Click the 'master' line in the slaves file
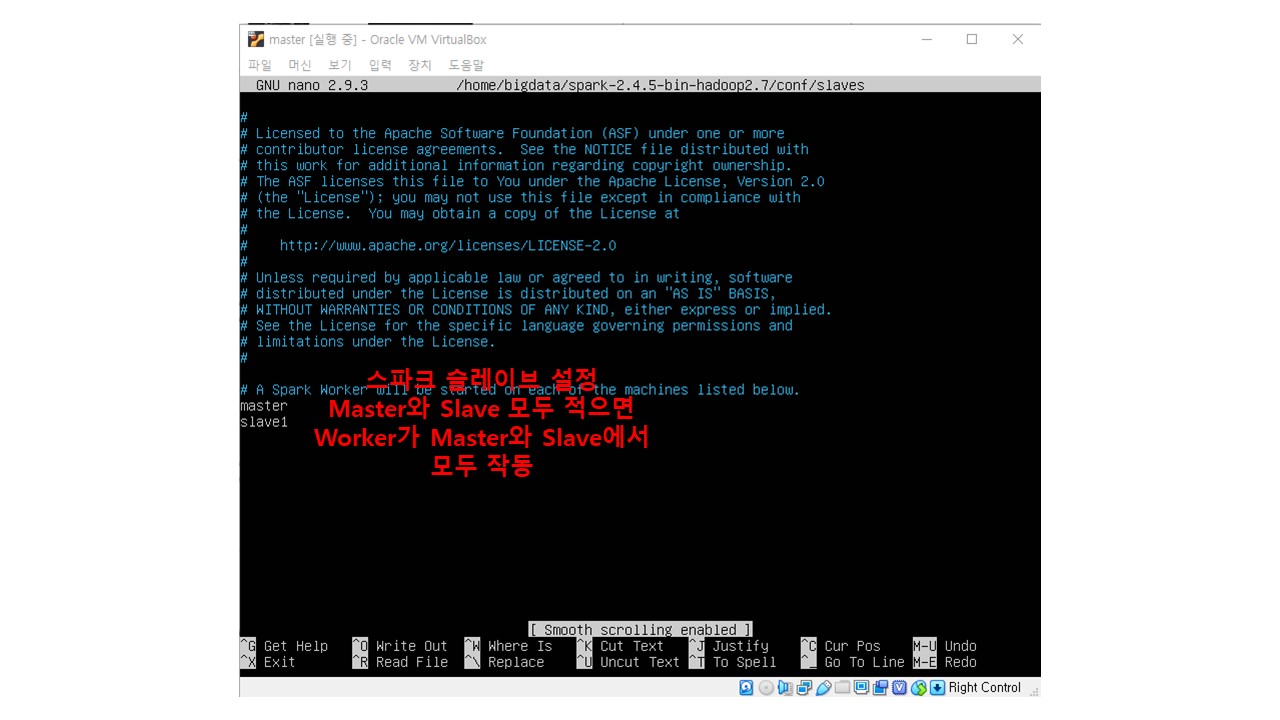The image size is (1280, 720). [x=264, y=406]
